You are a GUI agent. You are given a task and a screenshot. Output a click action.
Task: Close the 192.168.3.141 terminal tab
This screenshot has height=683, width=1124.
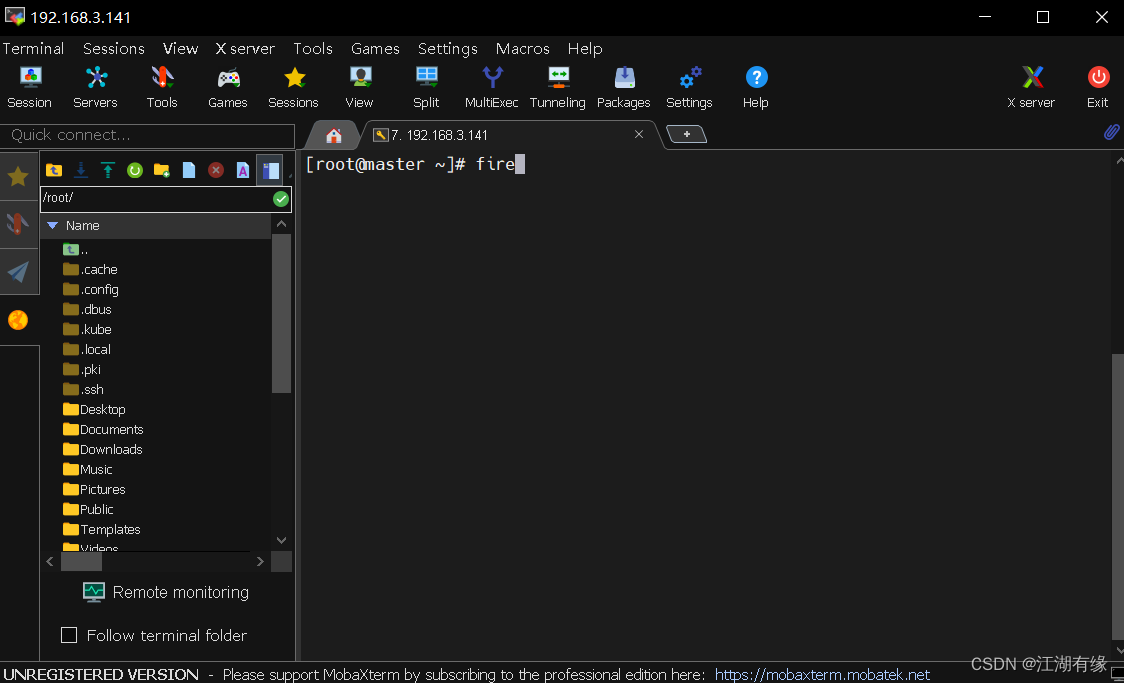[x=639, y=134]
